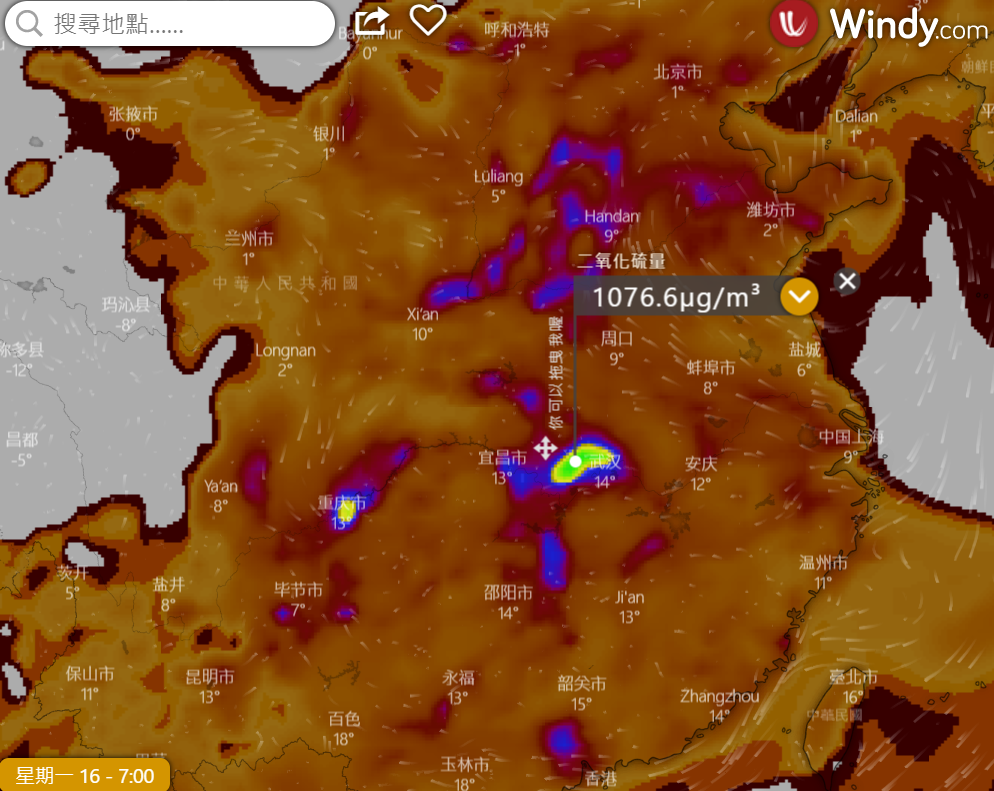
Task: Add location to favorites heart icon
Action: pyautogui.click(x=428, y=20)
